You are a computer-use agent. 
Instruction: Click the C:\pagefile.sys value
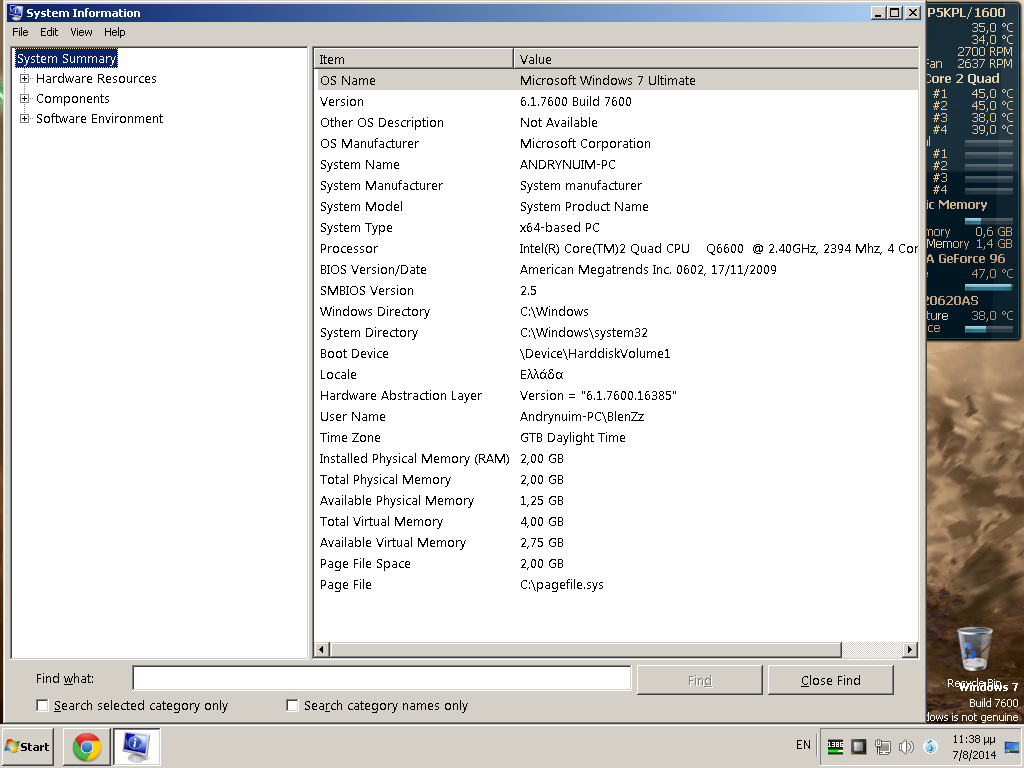562,584
